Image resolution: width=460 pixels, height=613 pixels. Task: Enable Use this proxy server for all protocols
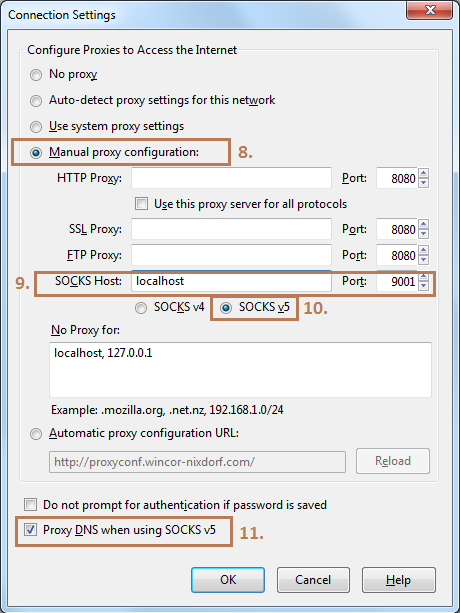point(141,204)
